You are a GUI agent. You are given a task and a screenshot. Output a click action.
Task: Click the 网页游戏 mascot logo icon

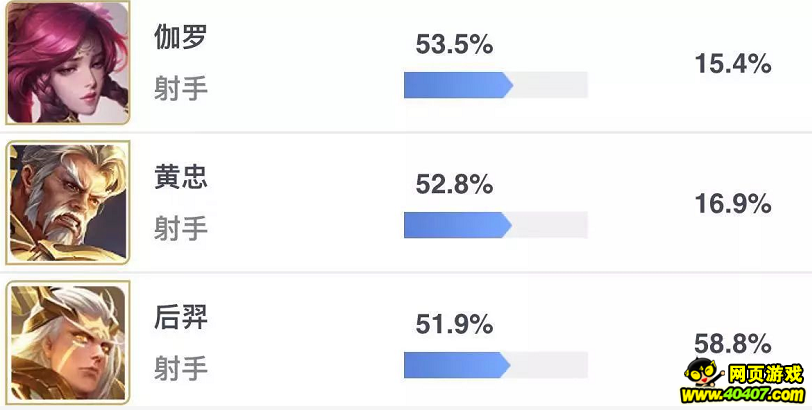[x=704, y=372]
